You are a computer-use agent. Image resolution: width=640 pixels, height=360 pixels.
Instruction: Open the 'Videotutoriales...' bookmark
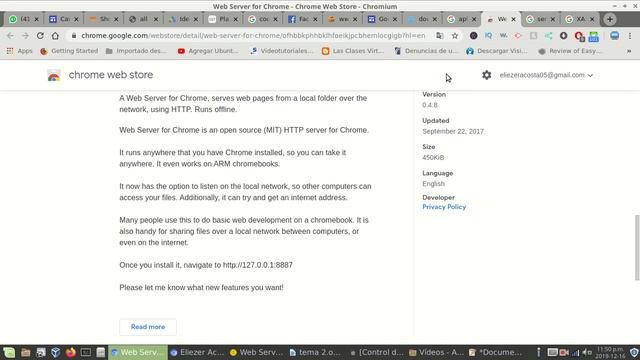click(281, 51)
